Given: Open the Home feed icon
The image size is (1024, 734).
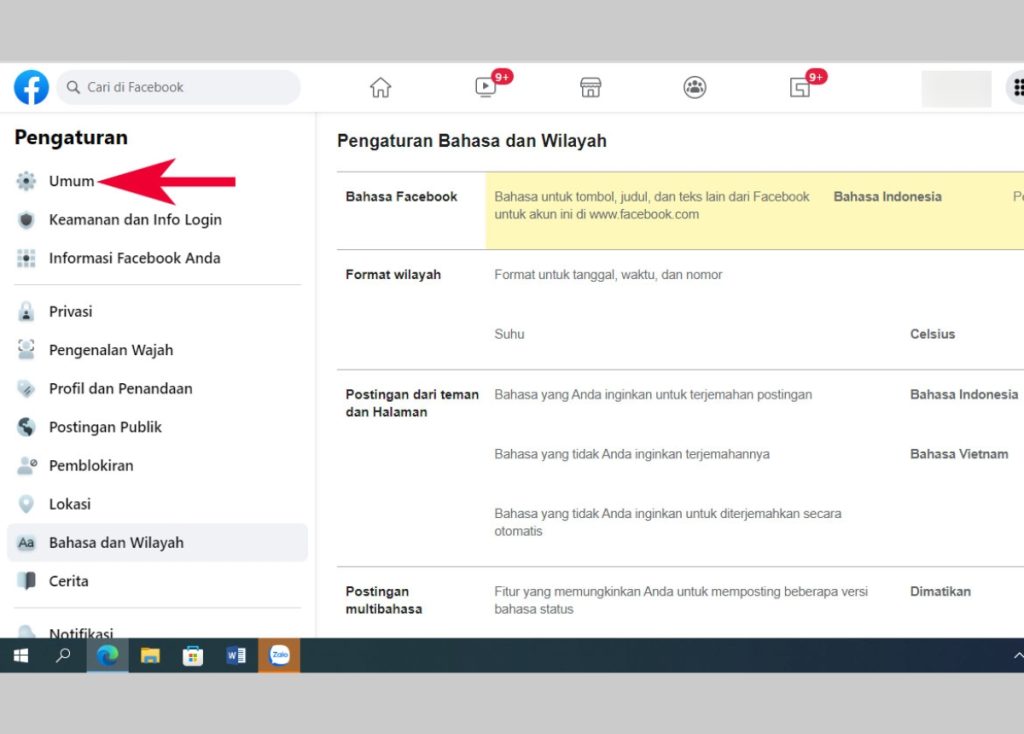Looking at the screenshot, I should (x=380, y=87).
